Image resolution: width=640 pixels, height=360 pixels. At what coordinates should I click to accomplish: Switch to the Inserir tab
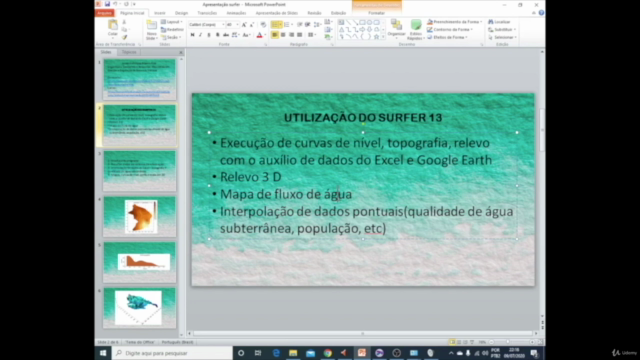(x=160, y=13)
